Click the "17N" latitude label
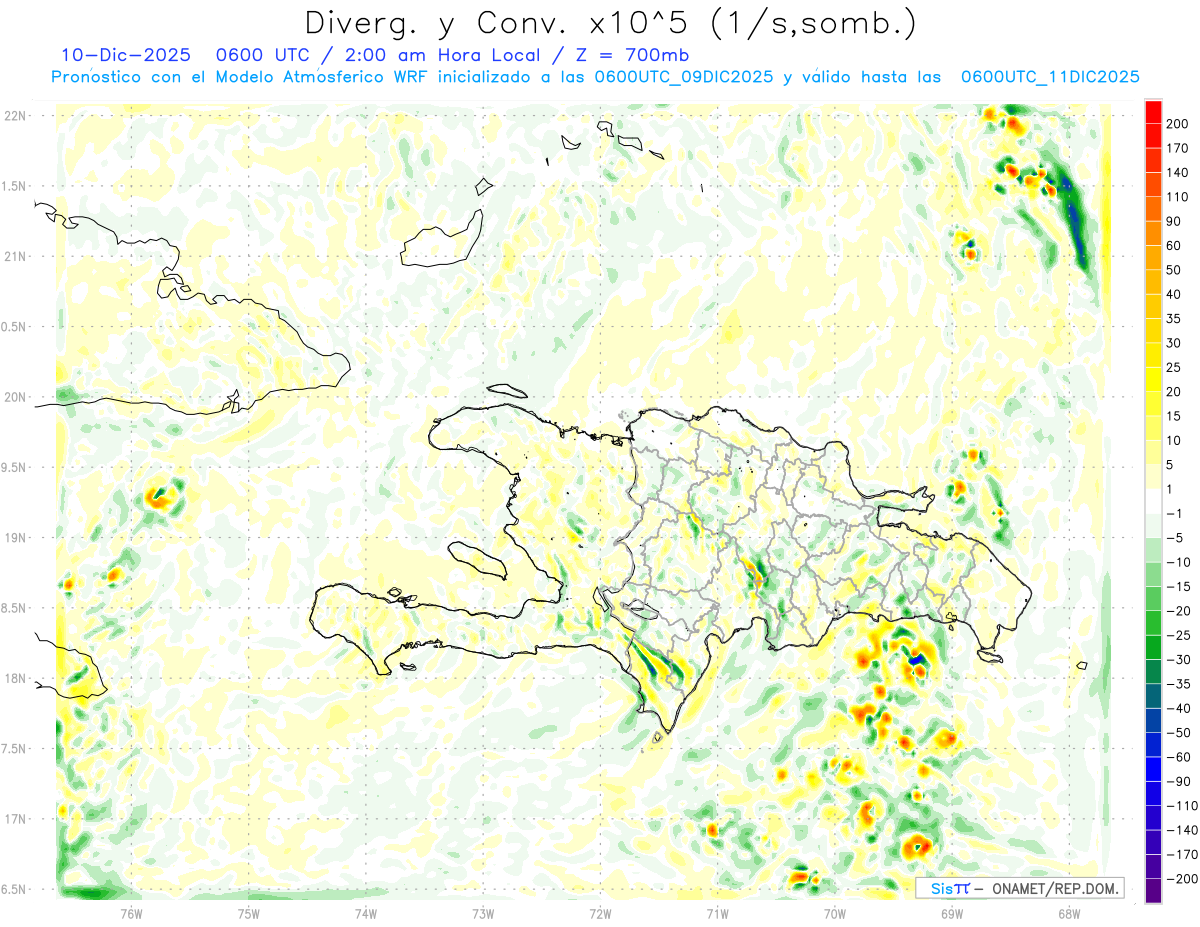Viewport: 1200px width, 927px height. pos(15,819)
